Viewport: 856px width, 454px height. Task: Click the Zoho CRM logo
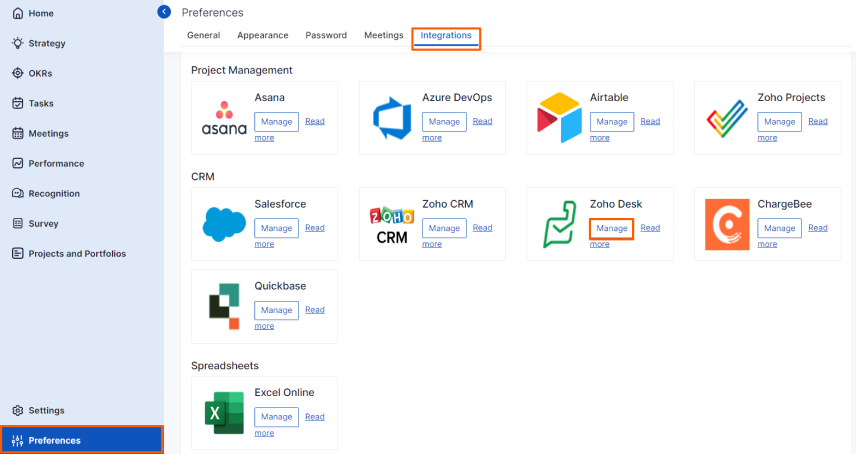pos(391,225)
